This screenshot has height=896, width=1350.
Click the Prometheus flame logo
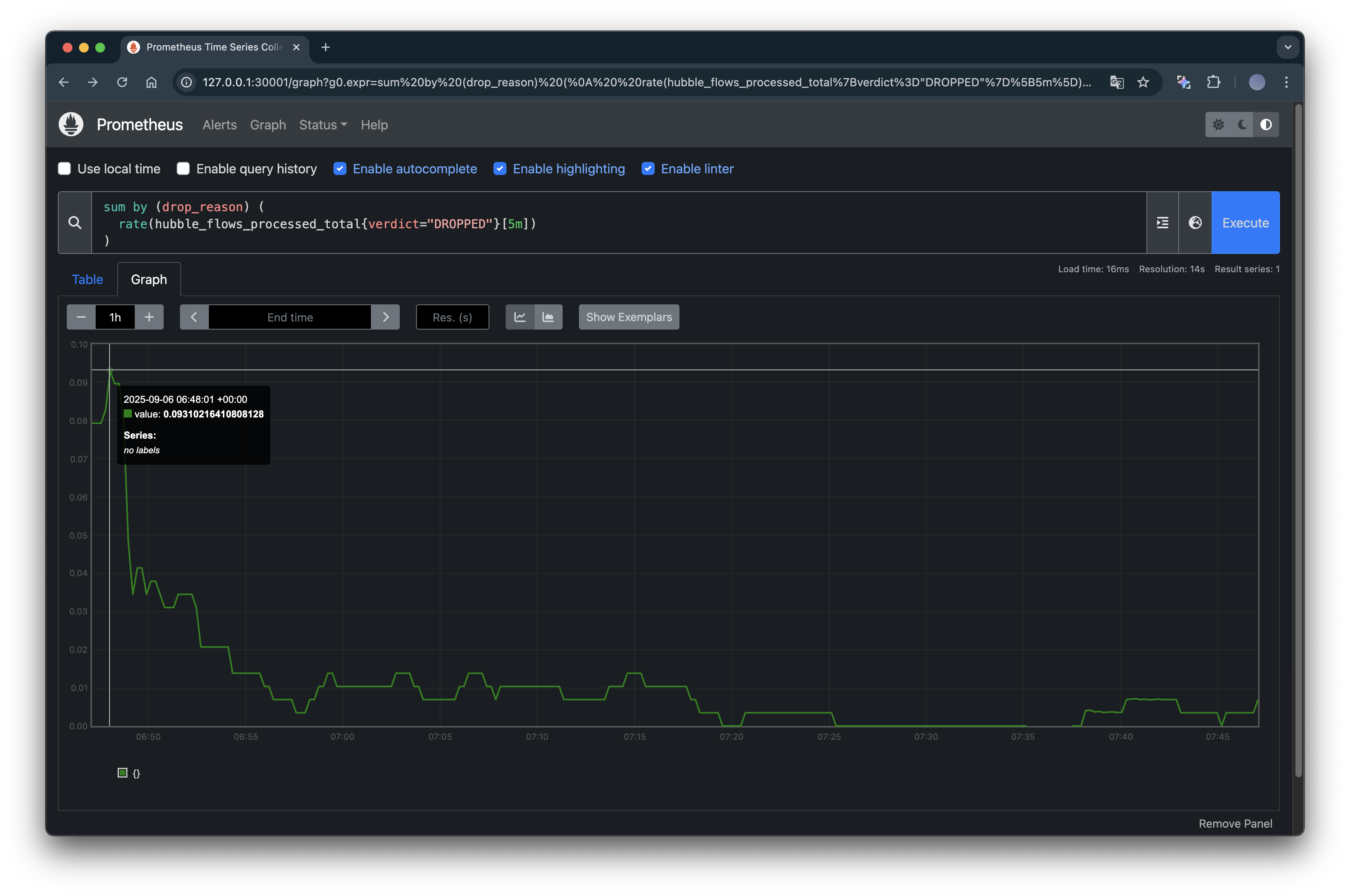pyautogui.click(x=71, y=125)
